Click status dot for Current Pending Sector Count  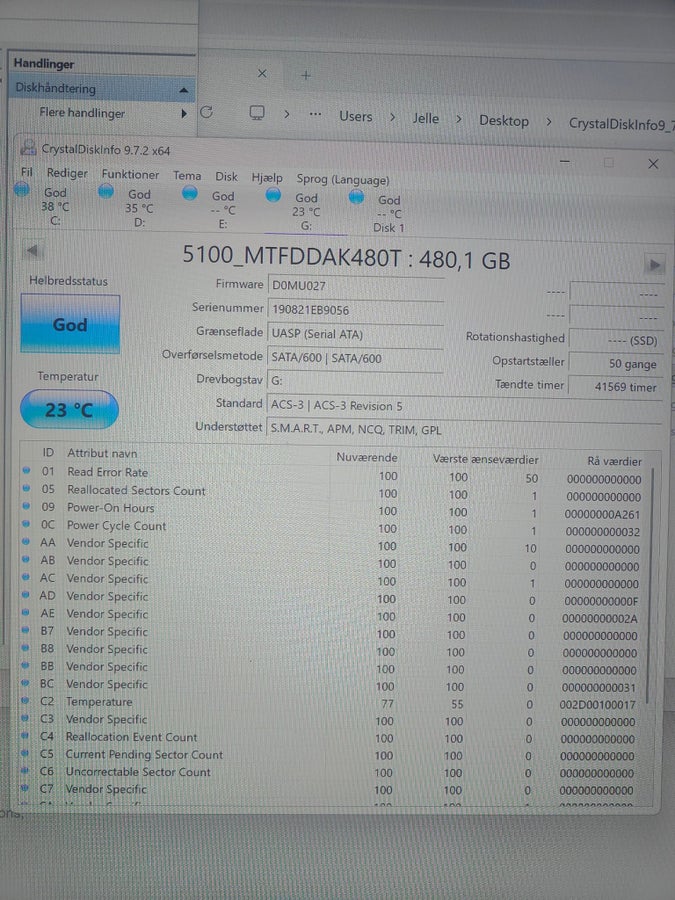tap(25, 752)
